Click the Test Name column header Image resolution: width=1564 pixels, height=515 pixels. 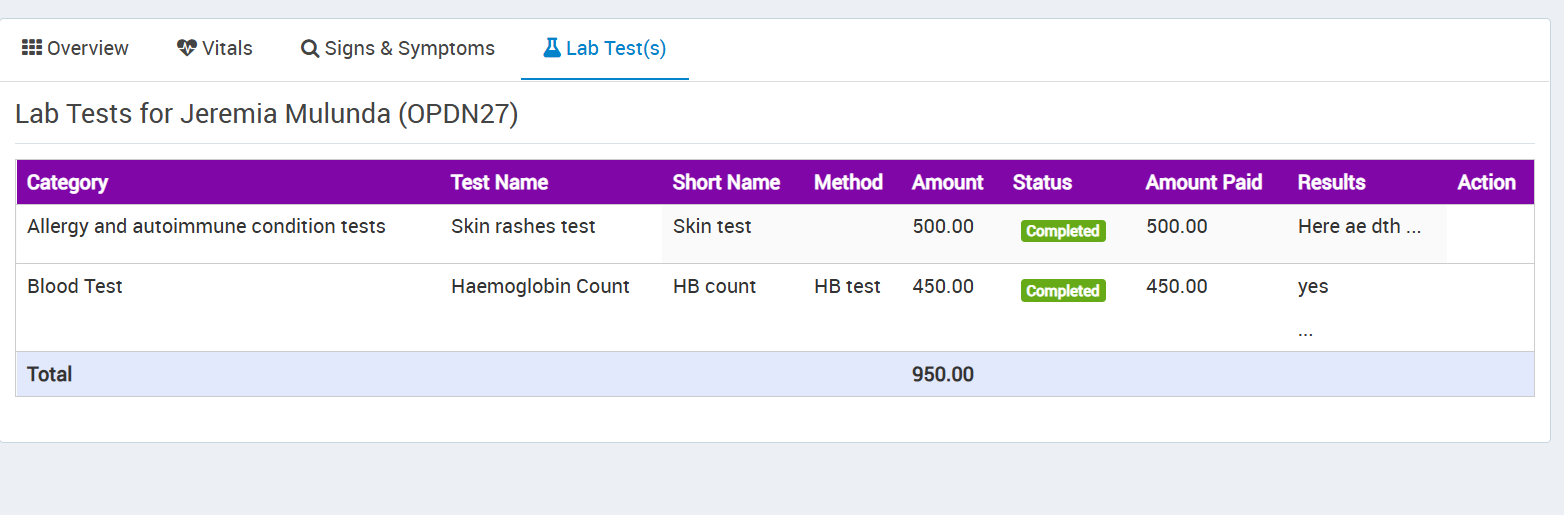pos(499,182)
